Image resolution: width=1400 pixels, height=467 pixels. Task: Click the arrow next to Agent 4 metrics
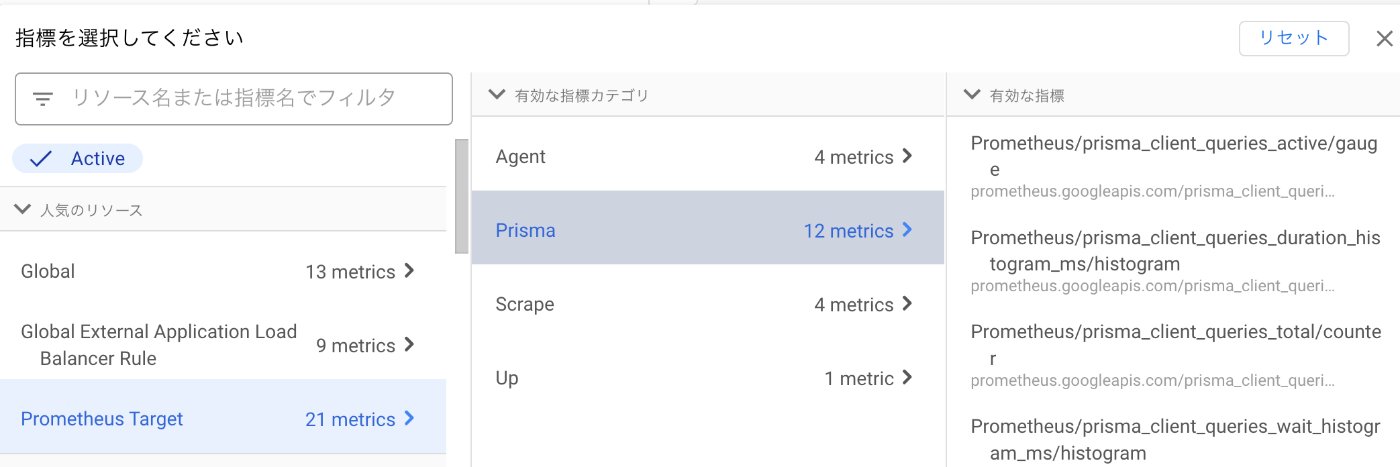[907, 156]
